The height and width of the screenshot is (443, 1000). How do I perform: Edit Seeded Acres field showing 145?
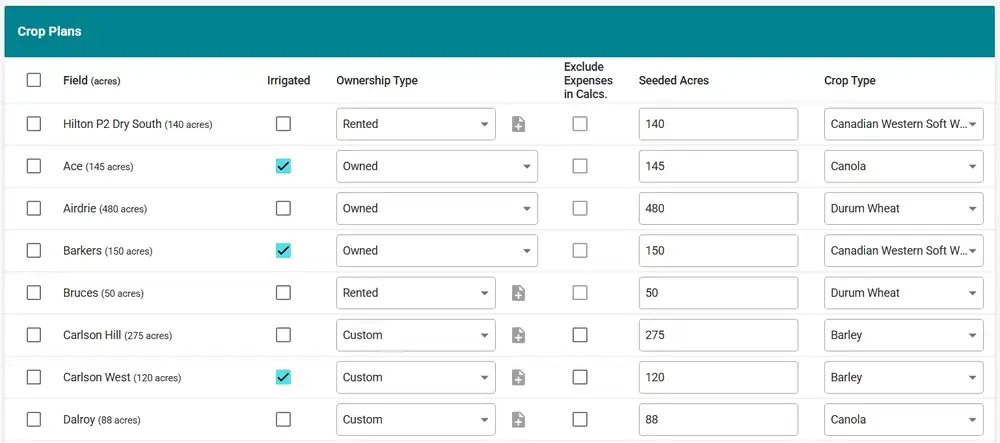718,166
